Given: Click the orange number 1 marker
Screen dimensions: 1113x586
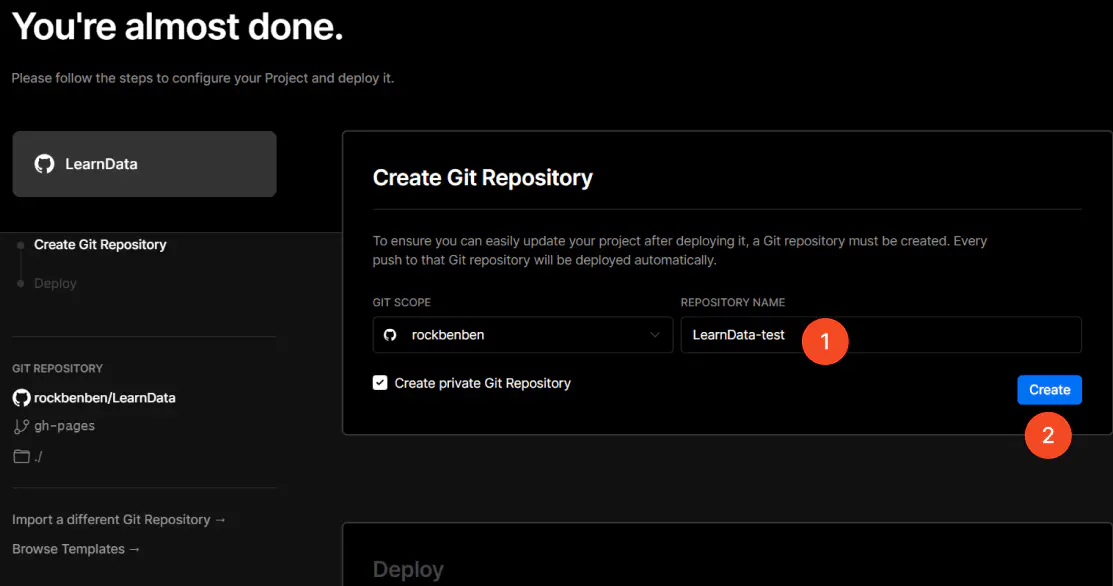Looking at the screenshot, I should [825, 341].
